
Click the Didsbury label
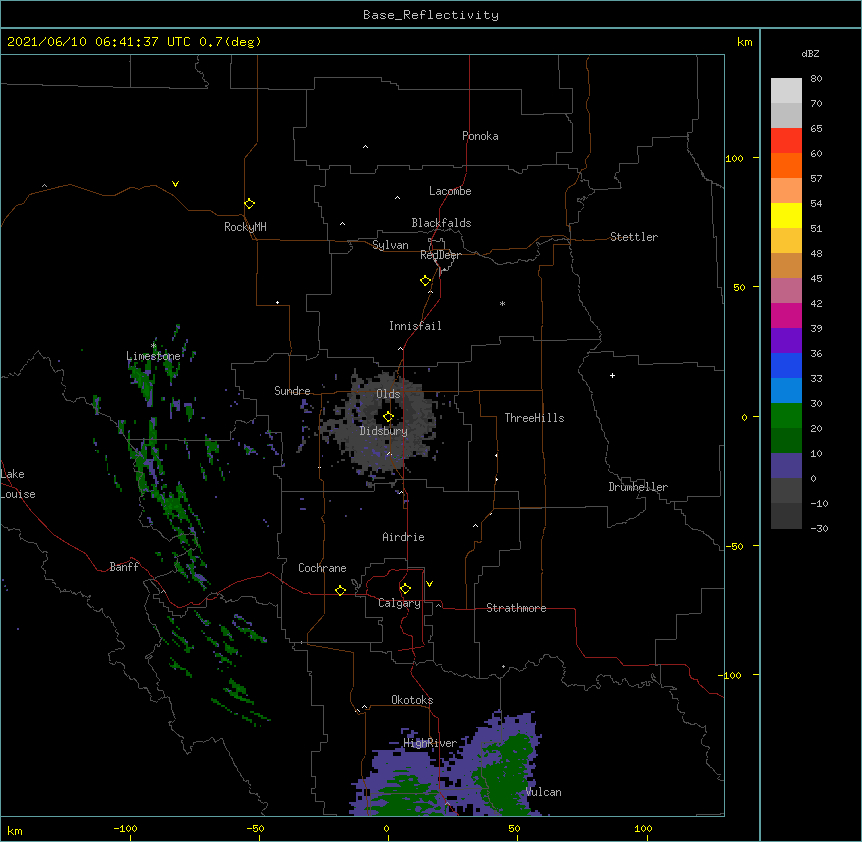tap(384, 431)
